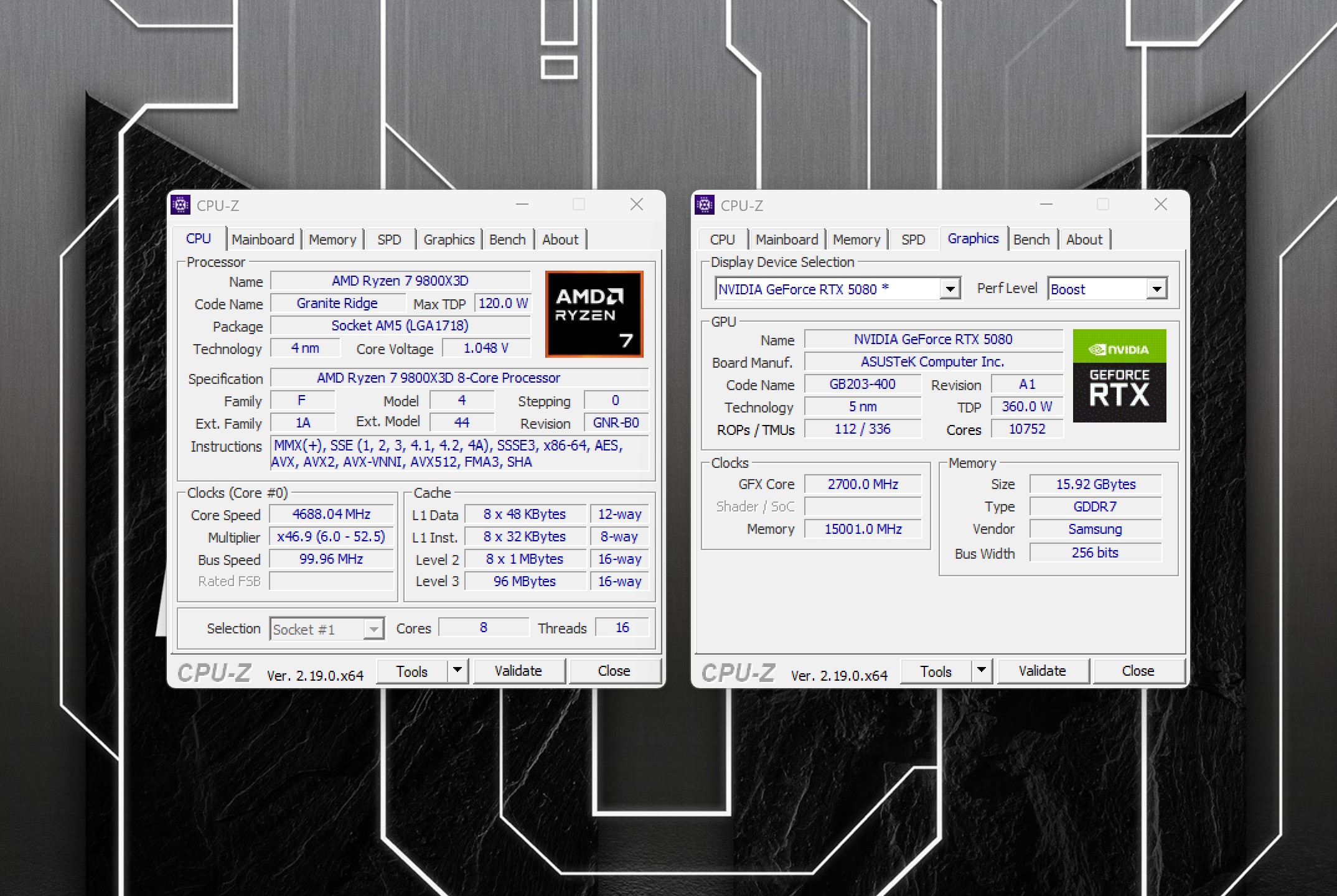Open SPD tab in left CPU-Z window
Screen dimensions: 1337x896
[390, 240]
